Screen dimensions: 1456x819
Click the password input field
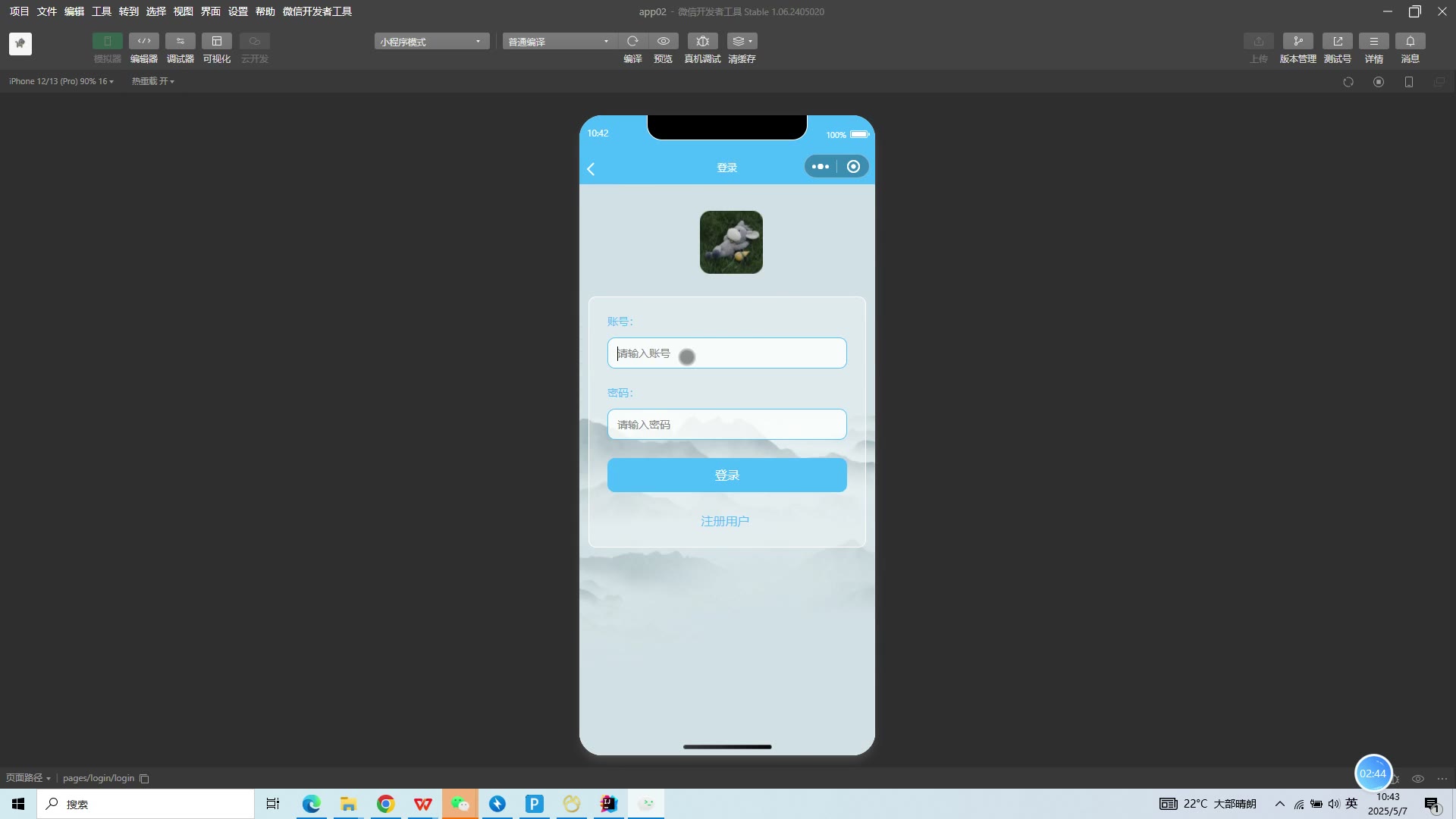click(726, 425)
